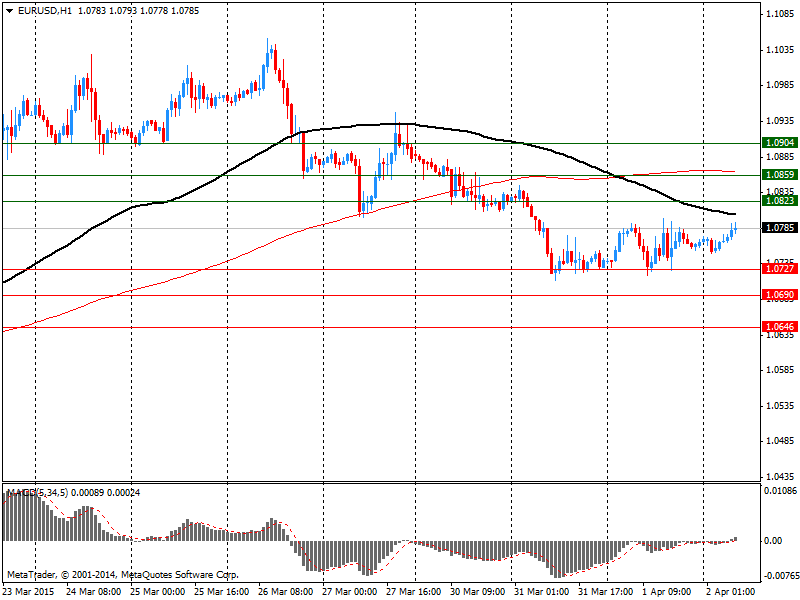800x600 pixels.
Task: Select the green 1.0823 resistance price tag
Action: coord(780,201)
